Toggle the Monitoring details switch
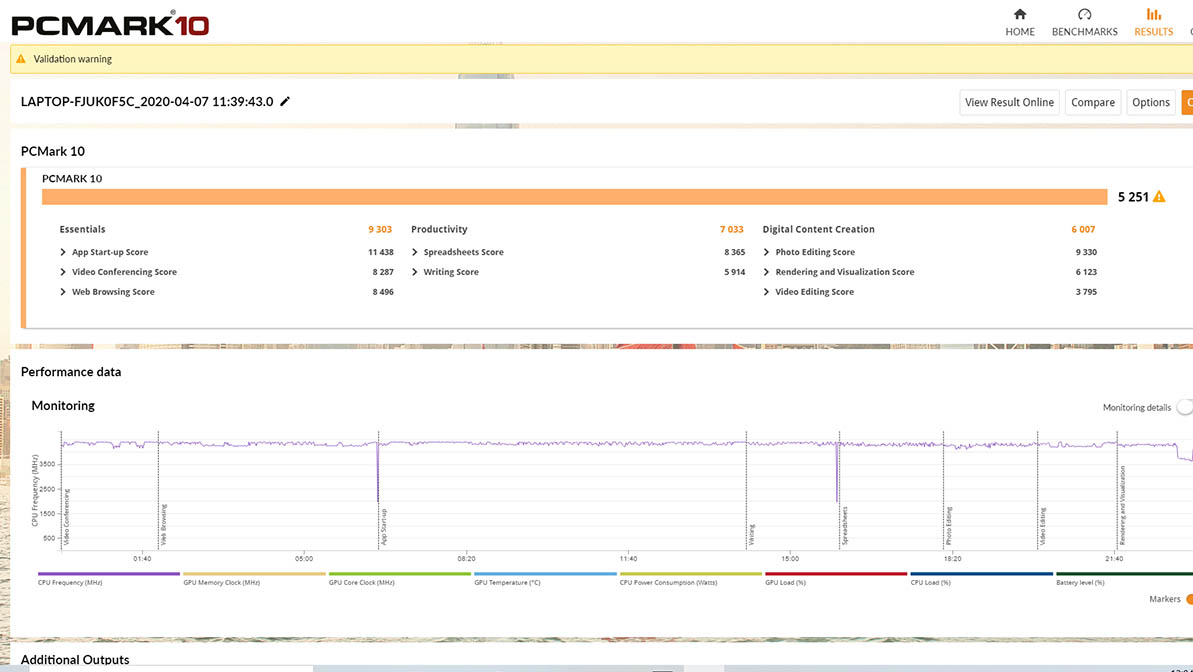The image size is (1193, 672). pos(1185,407)
